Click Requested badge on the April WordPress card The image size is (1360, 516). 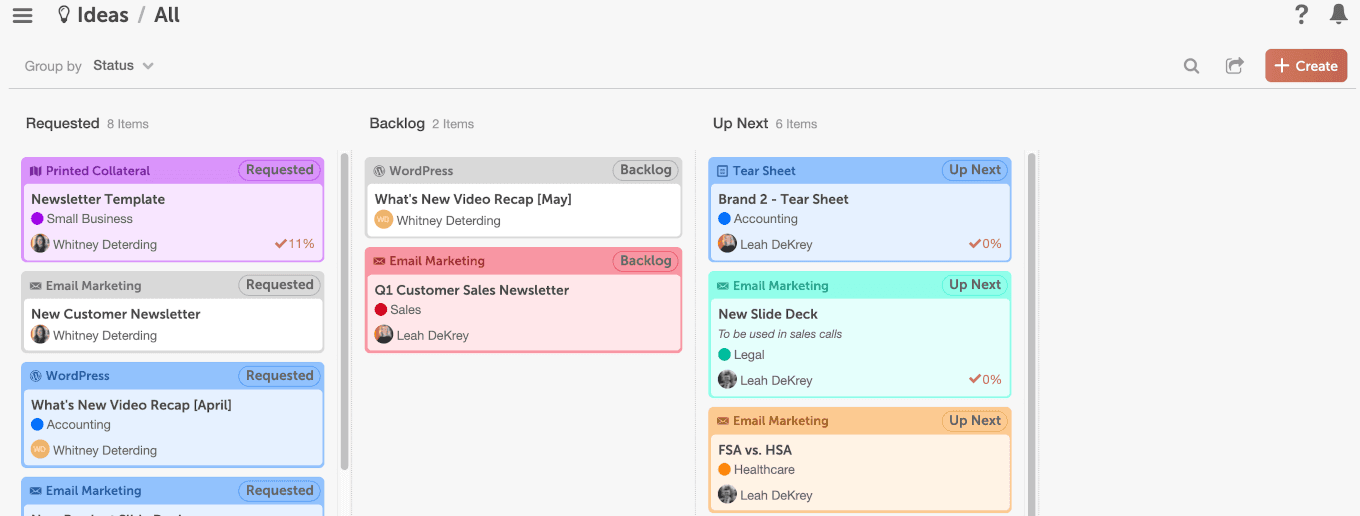pos(280,376)
